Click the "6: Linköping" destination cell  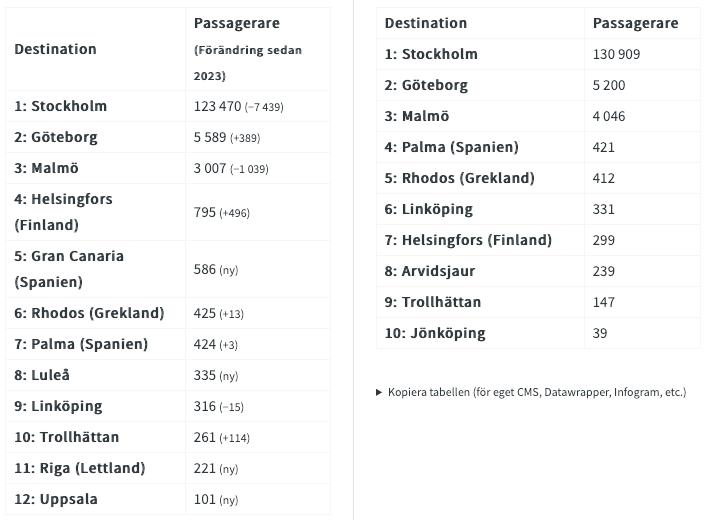pyautogui.click(x=428, y=209)
